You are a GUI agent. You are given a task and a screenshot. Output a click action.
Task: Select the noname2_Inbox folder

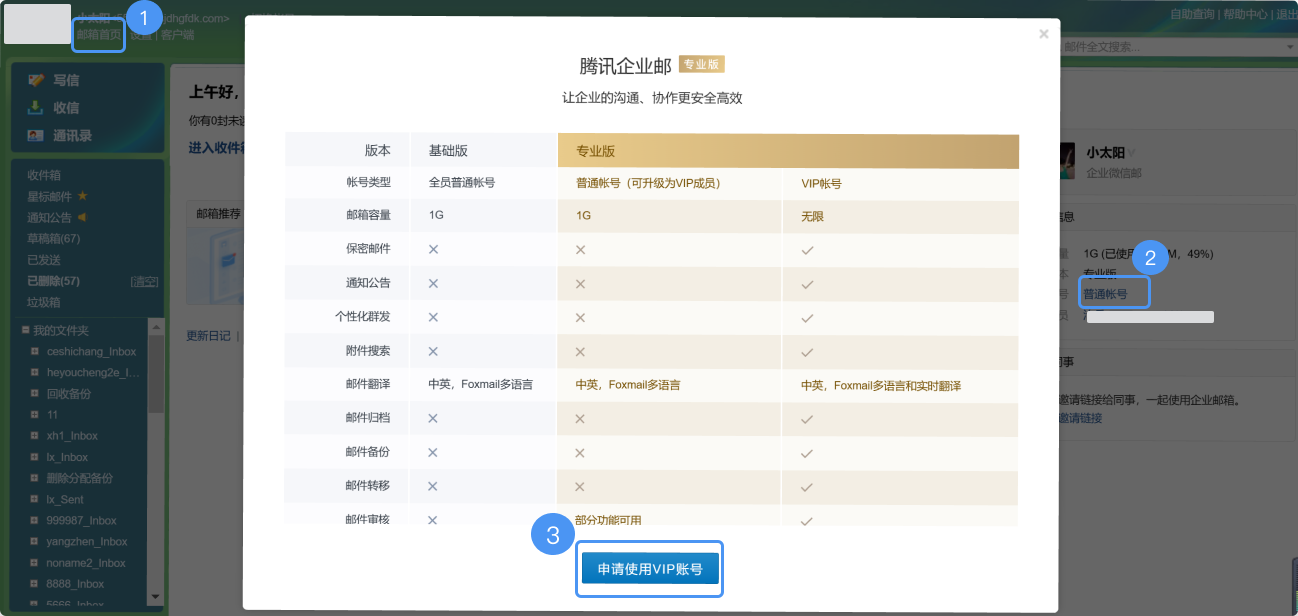point(86,563)
